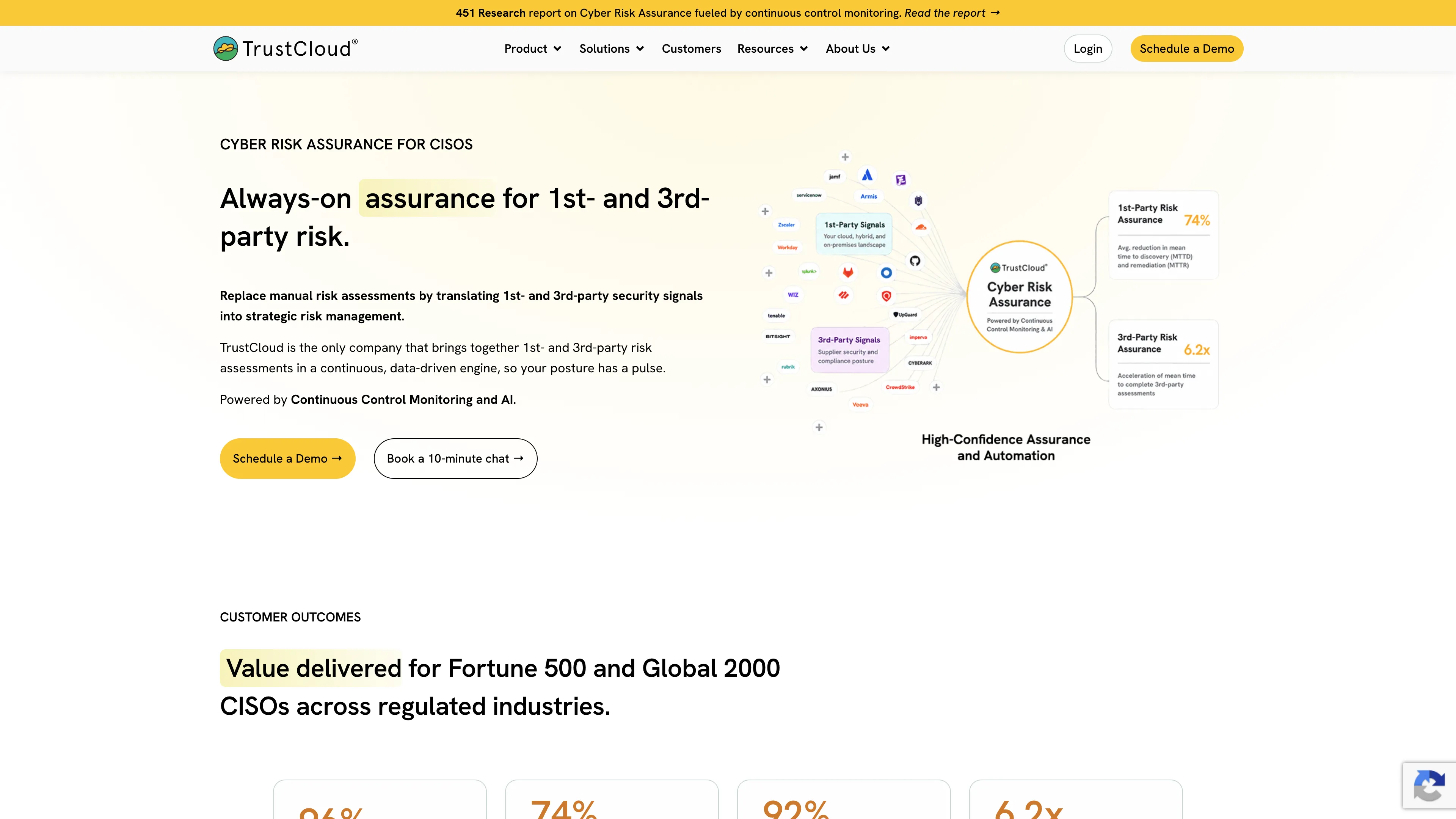Click the Workday logo bubble
Image resolution: width=1456 pixels, height=819 pixels.
(788, 248)
